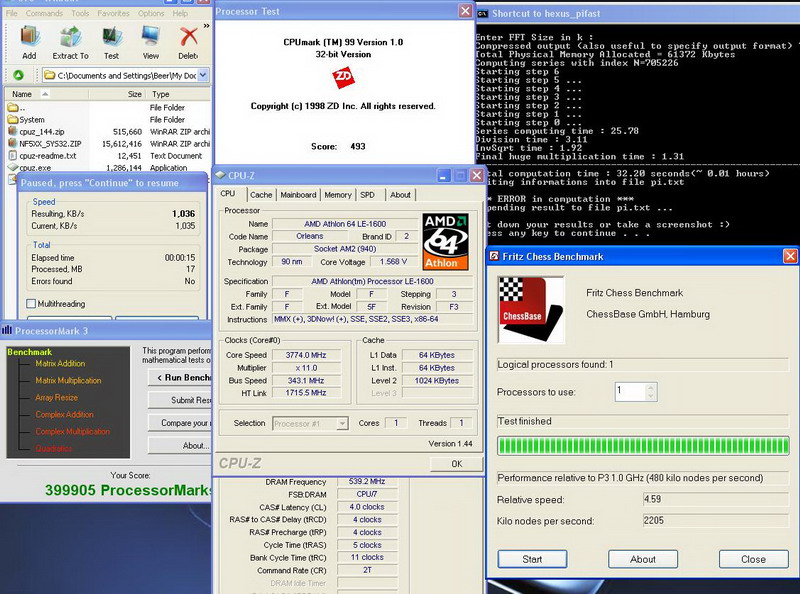This screenshot has width=800, height=594.
Task: Switch to the Mainboard tab in CPU-Z
Action: pyautogui.click(x=298, y=195)
